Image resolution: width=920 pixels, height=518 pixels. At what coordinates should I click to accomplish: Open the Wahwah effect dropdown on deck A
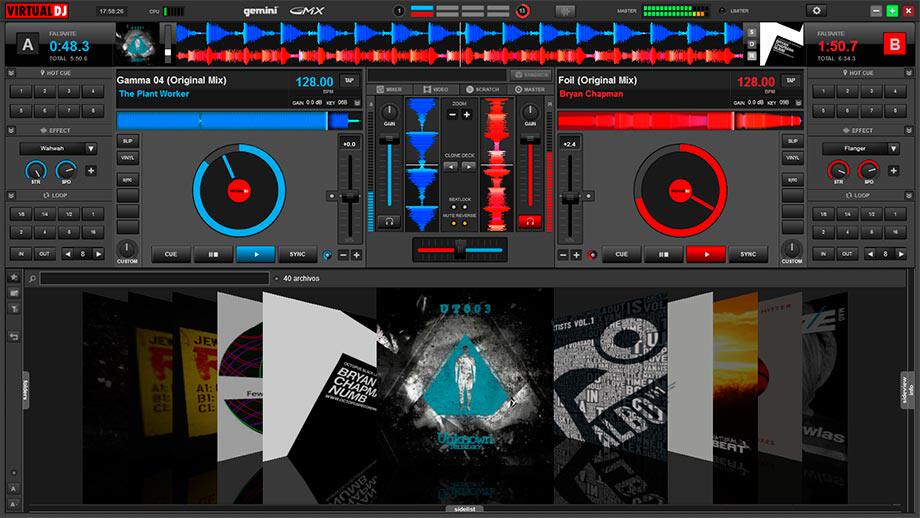pyautogui.click(x=91, y=148)
